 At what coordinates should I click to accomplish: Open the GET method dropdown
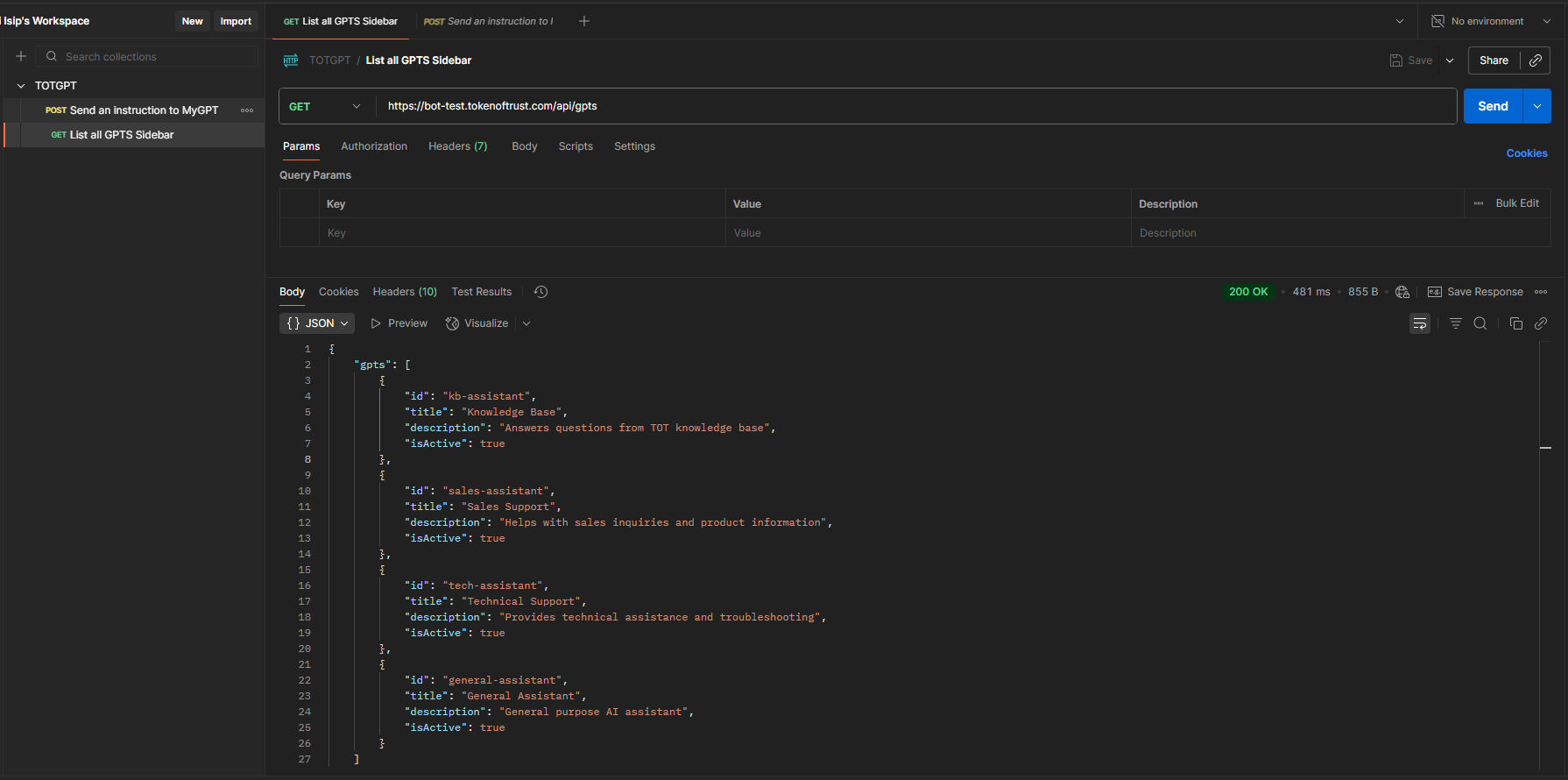click(325, 106)
